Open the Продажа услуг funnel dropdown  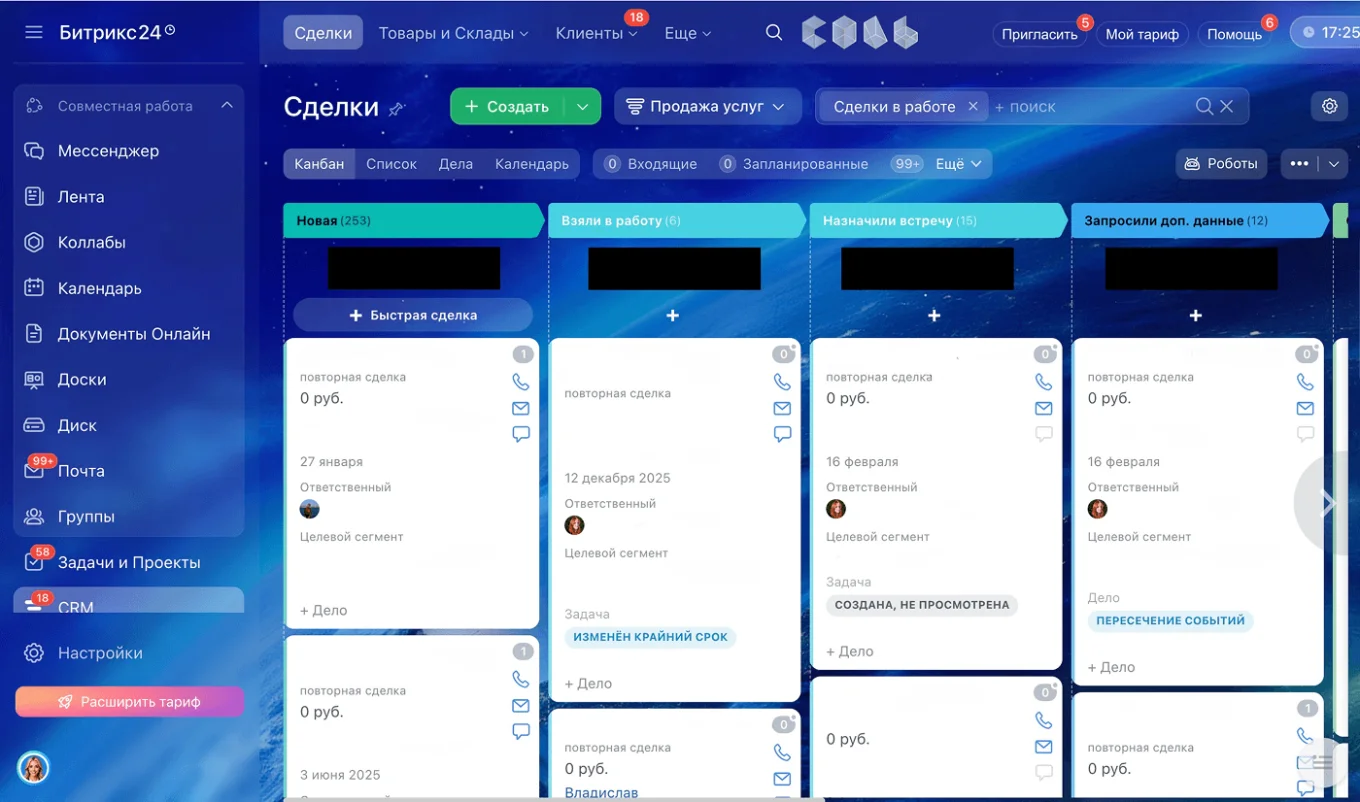[708, 105]
